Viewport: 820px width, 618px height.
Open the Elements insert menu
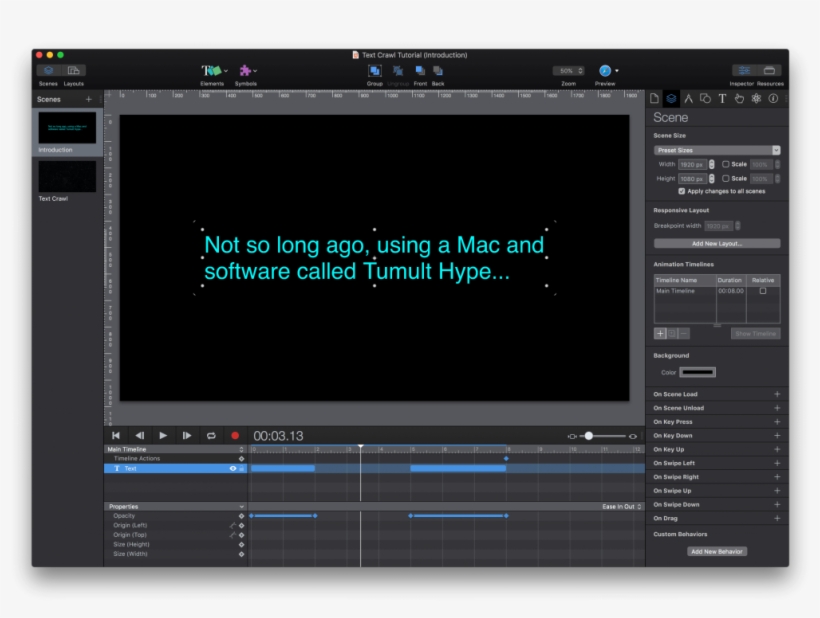(212, 71)
